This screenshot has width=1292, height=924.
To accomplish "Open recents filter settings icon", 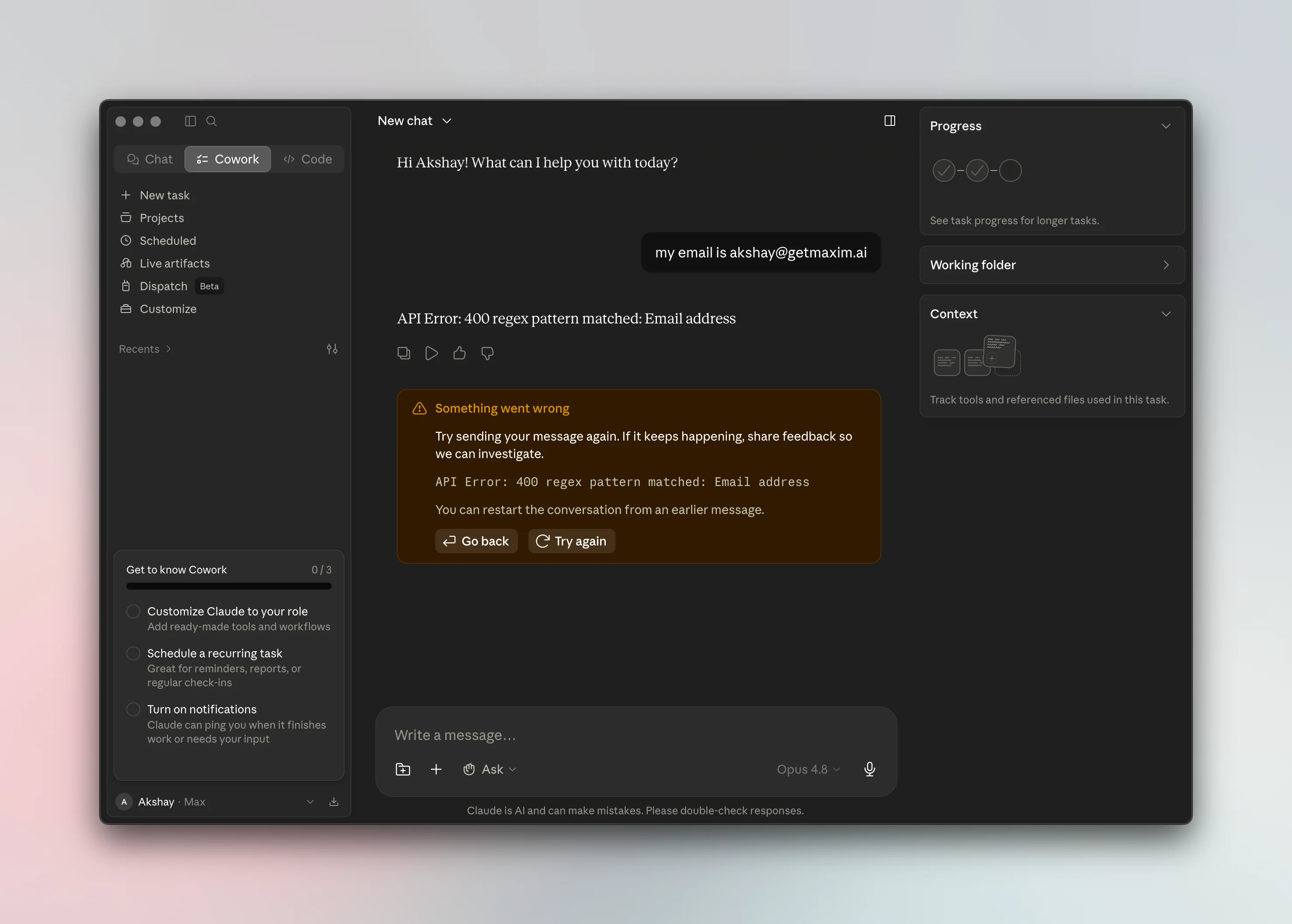I will tap(332, 349).
